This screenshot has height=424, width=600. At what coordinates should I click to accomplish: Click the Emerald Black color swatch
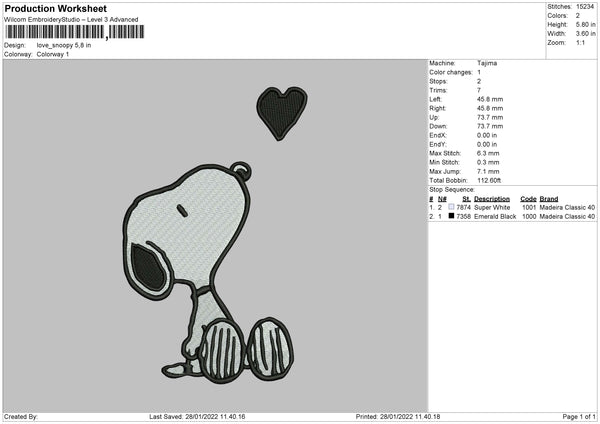coord(451,216)
